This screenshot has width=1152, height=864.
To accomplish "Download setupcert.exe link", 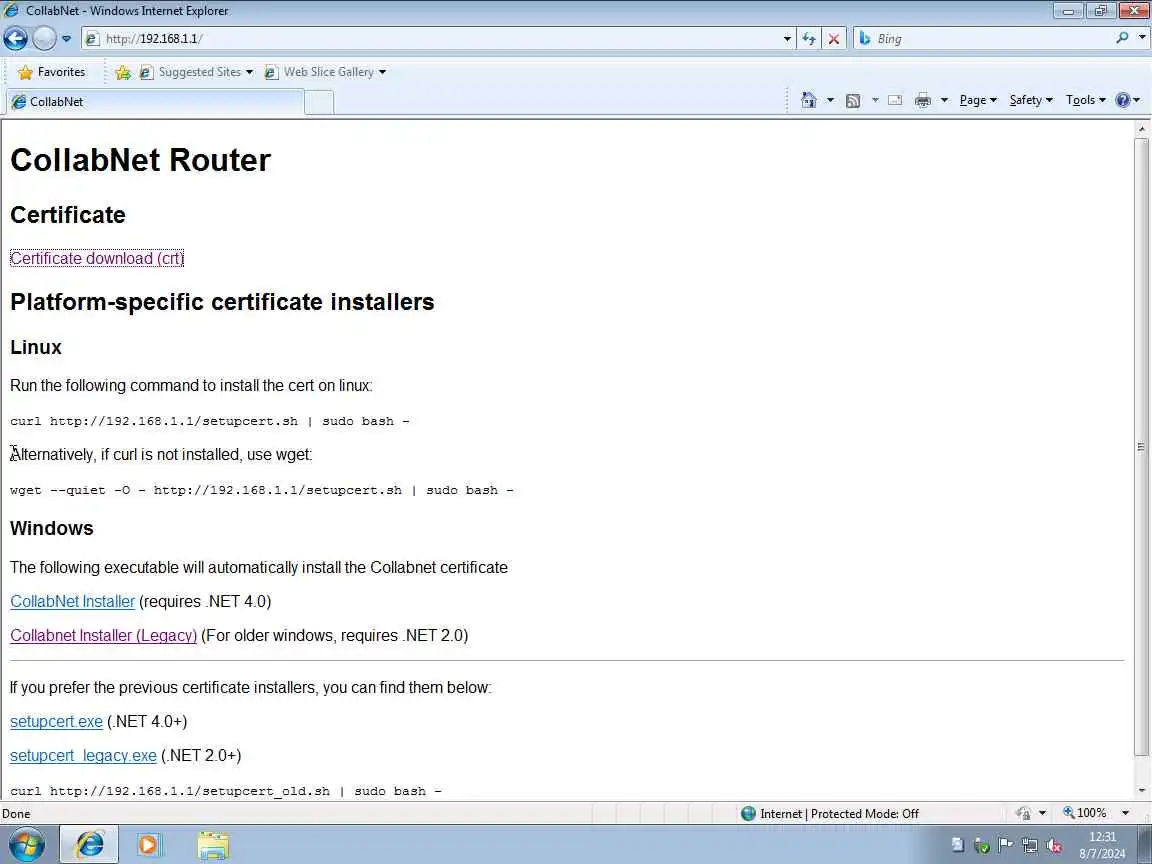I will (x=57, y=722).
